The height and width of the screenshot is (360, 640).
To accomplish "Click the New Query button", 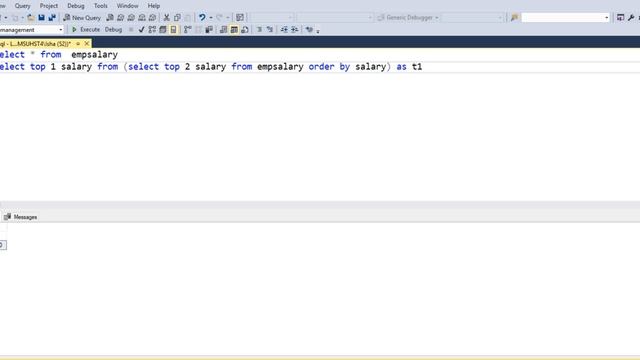I will pyautogui.click(x=82, y=18).
